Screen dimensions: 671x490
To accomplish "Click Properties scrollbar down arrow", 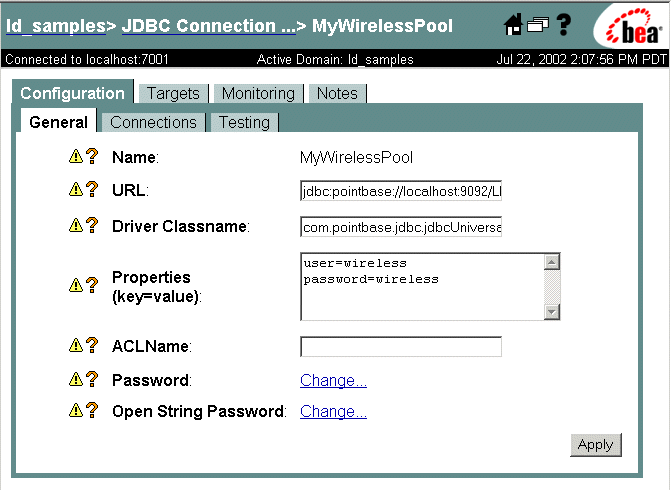I will 552,312.
